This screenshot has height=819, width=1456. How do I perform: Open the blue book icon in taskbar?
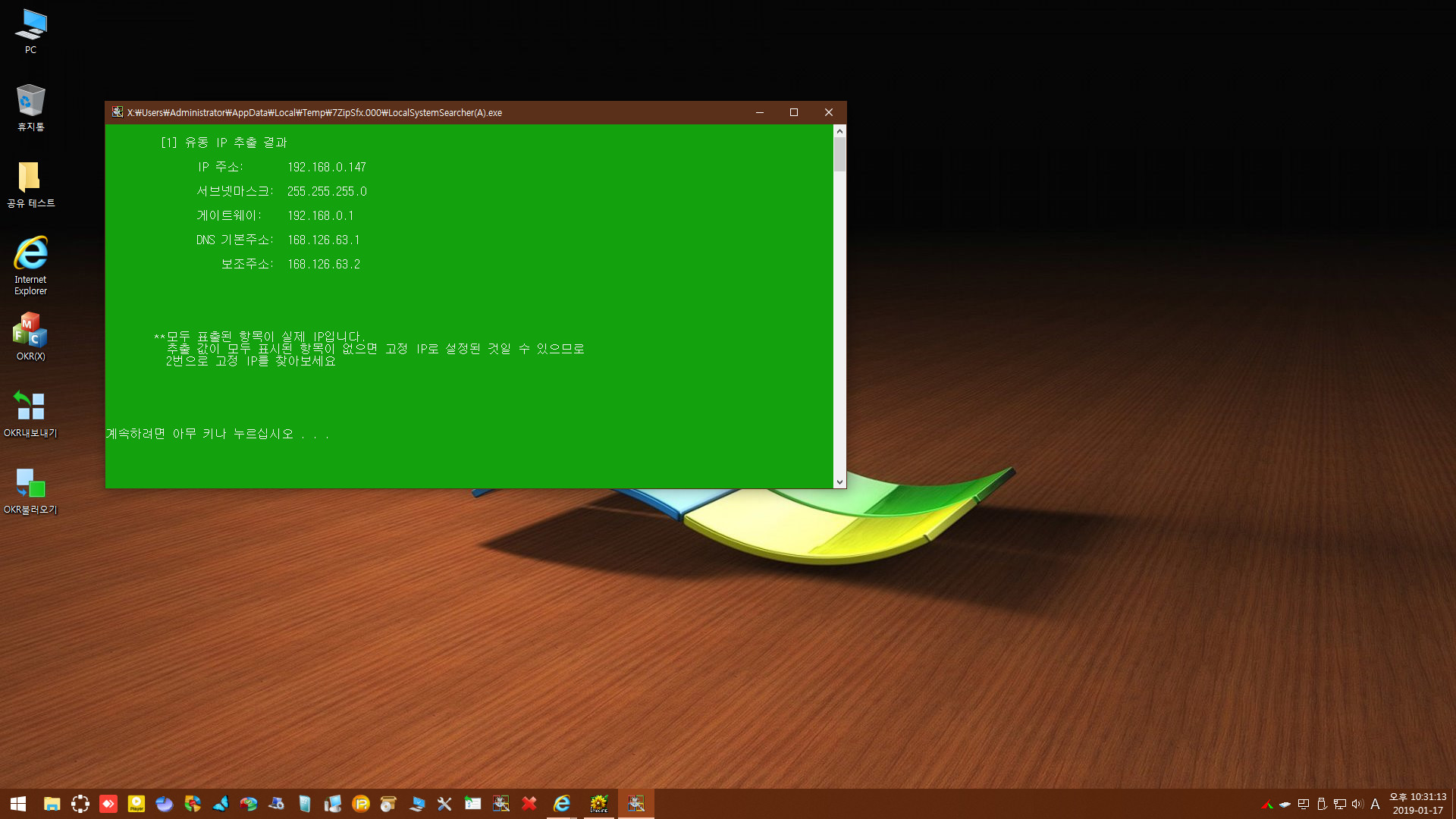(305, 804)
